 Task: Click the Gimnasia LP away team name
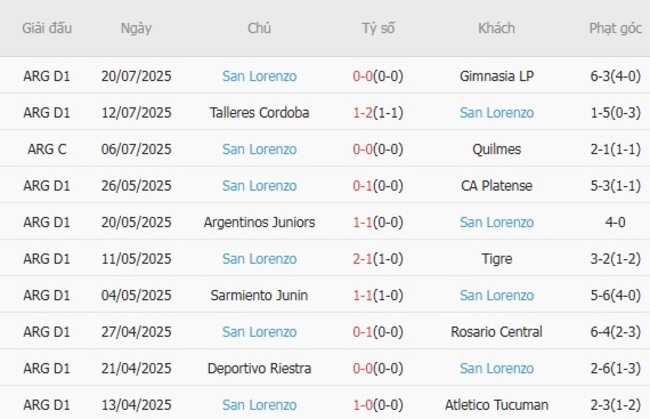[x=496, y=76]
